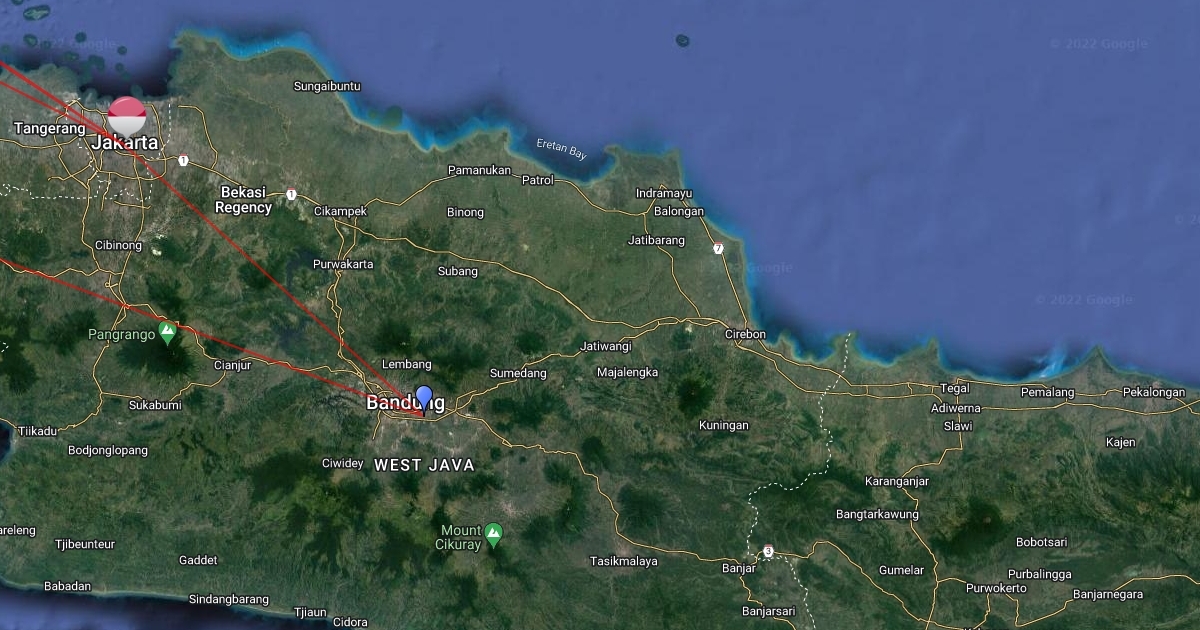Screen dimensions: 1200x630
Task: Click the Indramayu town label
Action: [x=664, y=192]
